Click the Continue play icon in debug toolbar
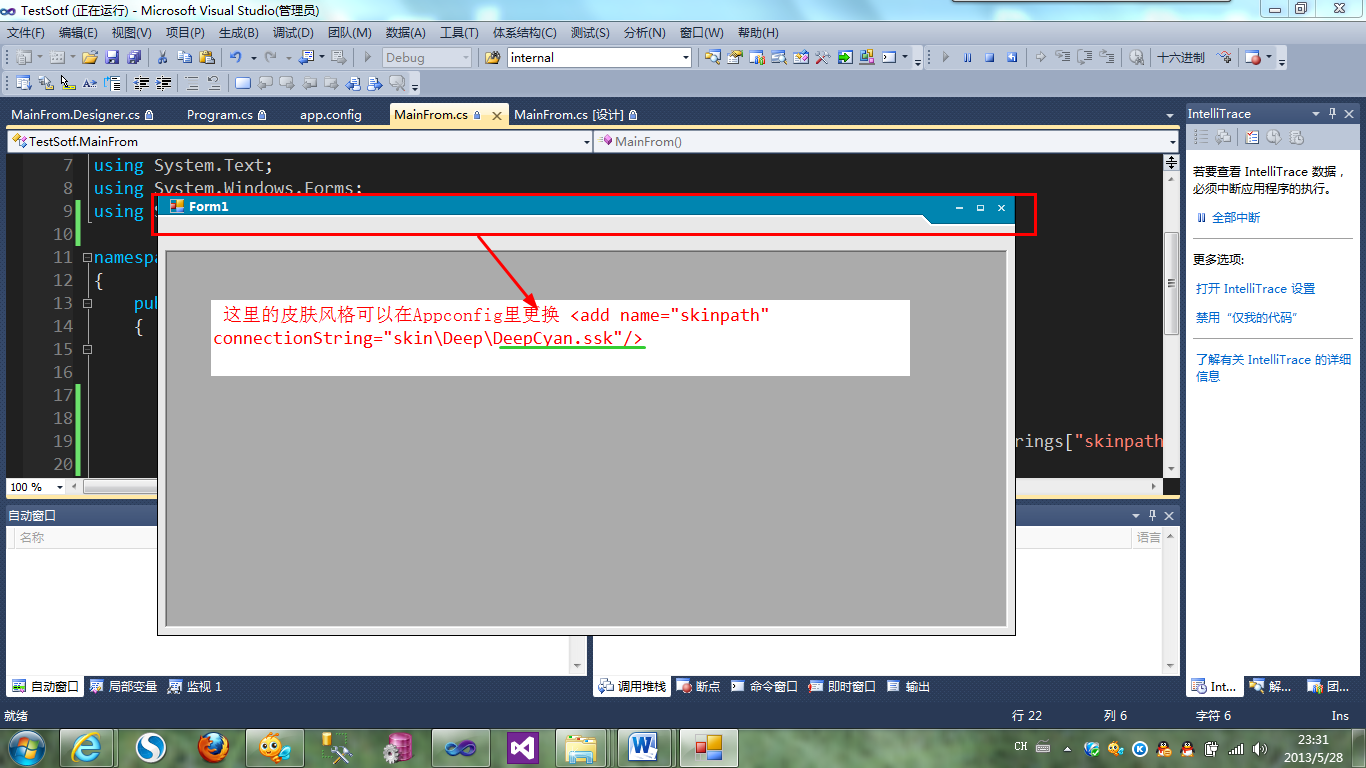Image resolution: width=1366 pixels, height=768 pixels. pyautogui.click(x=945, y=57)
